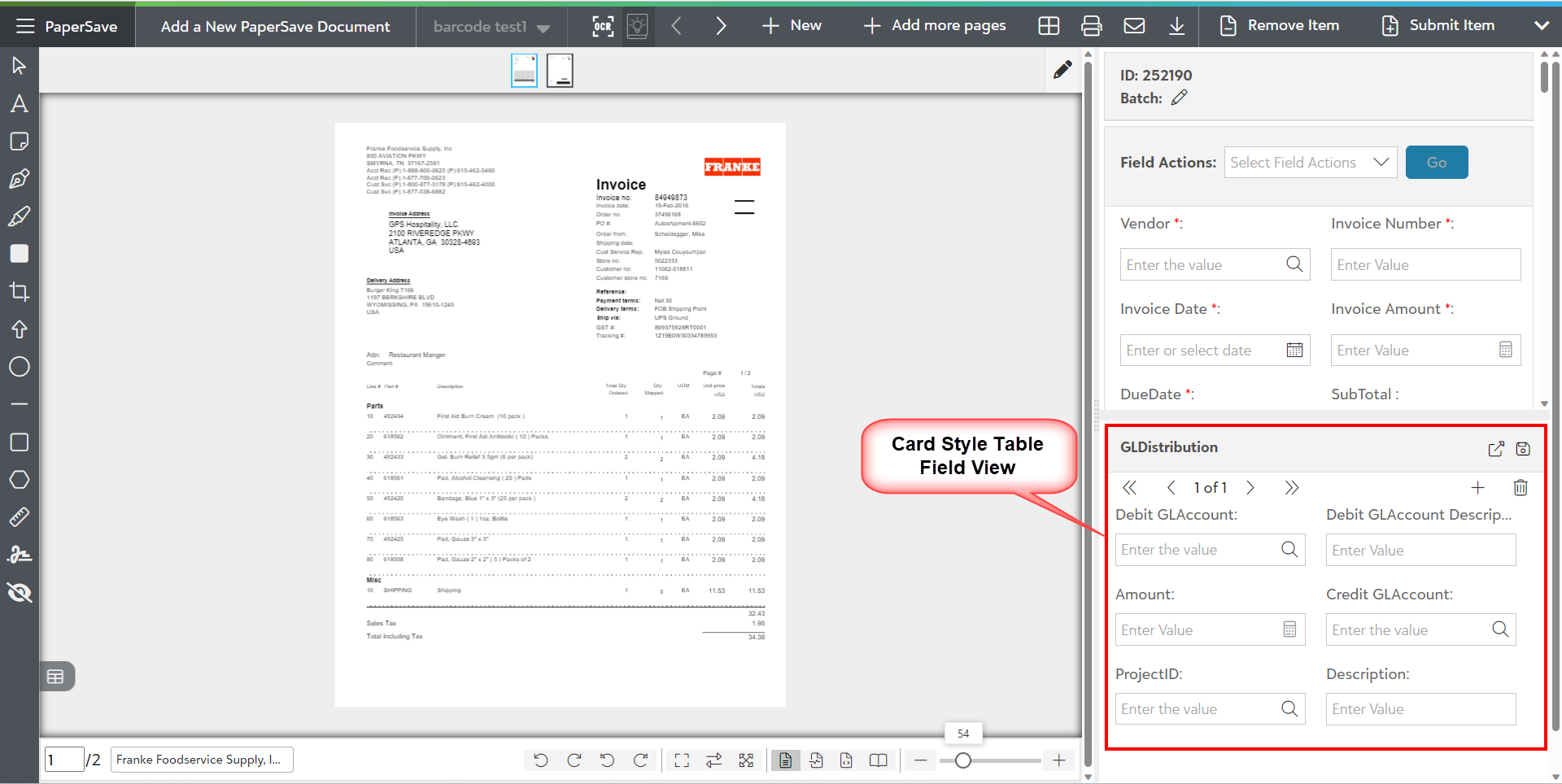Open the Select Field Actions dropdown
The image size is (1562, 784).
coord(1310,163)
